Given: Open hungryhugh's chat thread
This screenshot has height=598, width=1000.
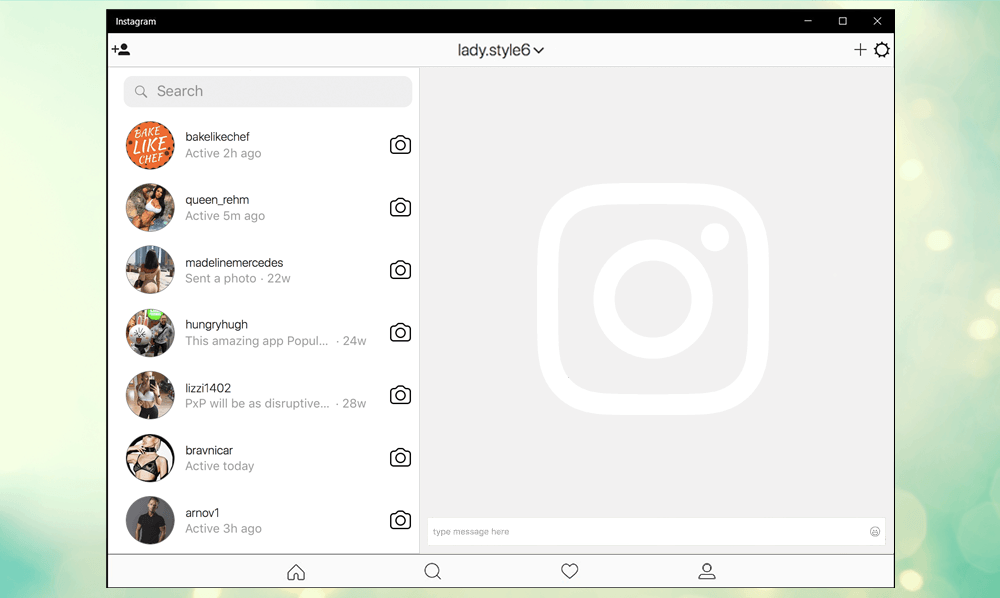Looking at the screenshot, I should point(250,332).
